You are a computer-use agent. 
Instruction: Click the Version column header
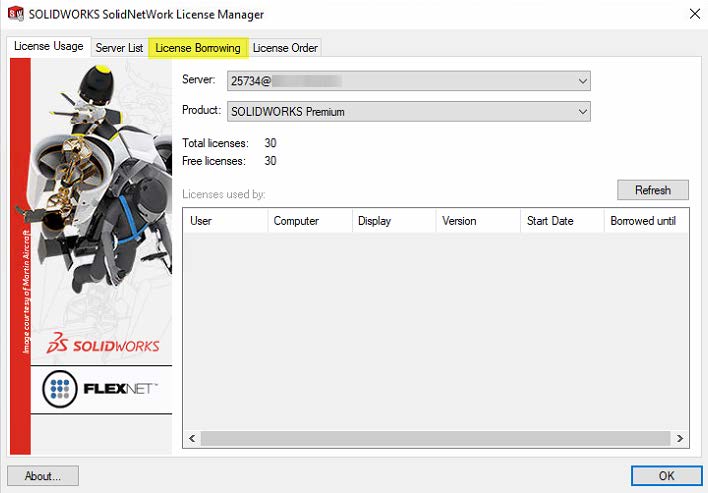tap(478, 221)
